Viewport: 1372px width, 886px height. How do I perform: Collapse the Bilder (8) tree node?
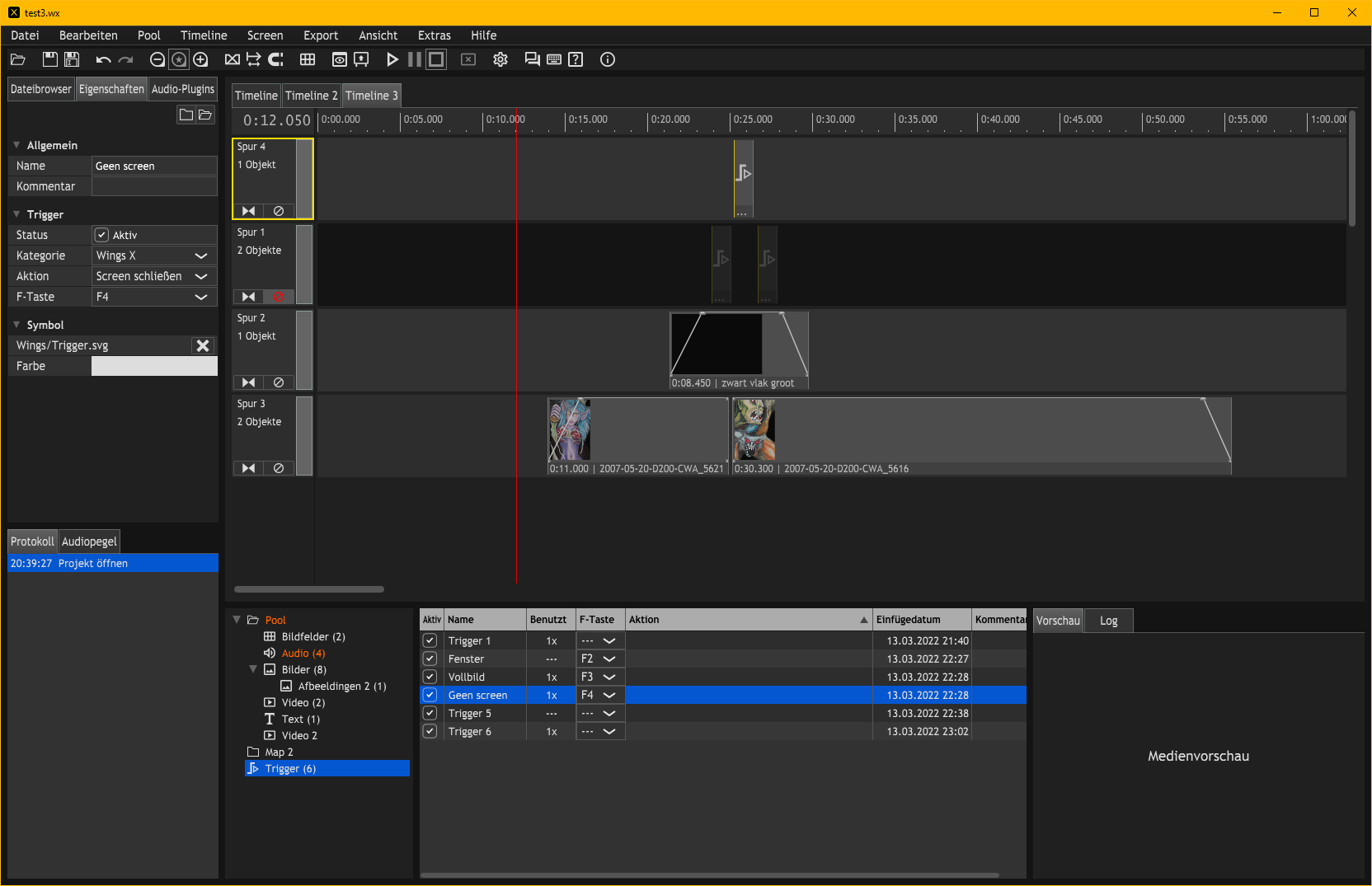pyautogui.click(x=253, y=669)
